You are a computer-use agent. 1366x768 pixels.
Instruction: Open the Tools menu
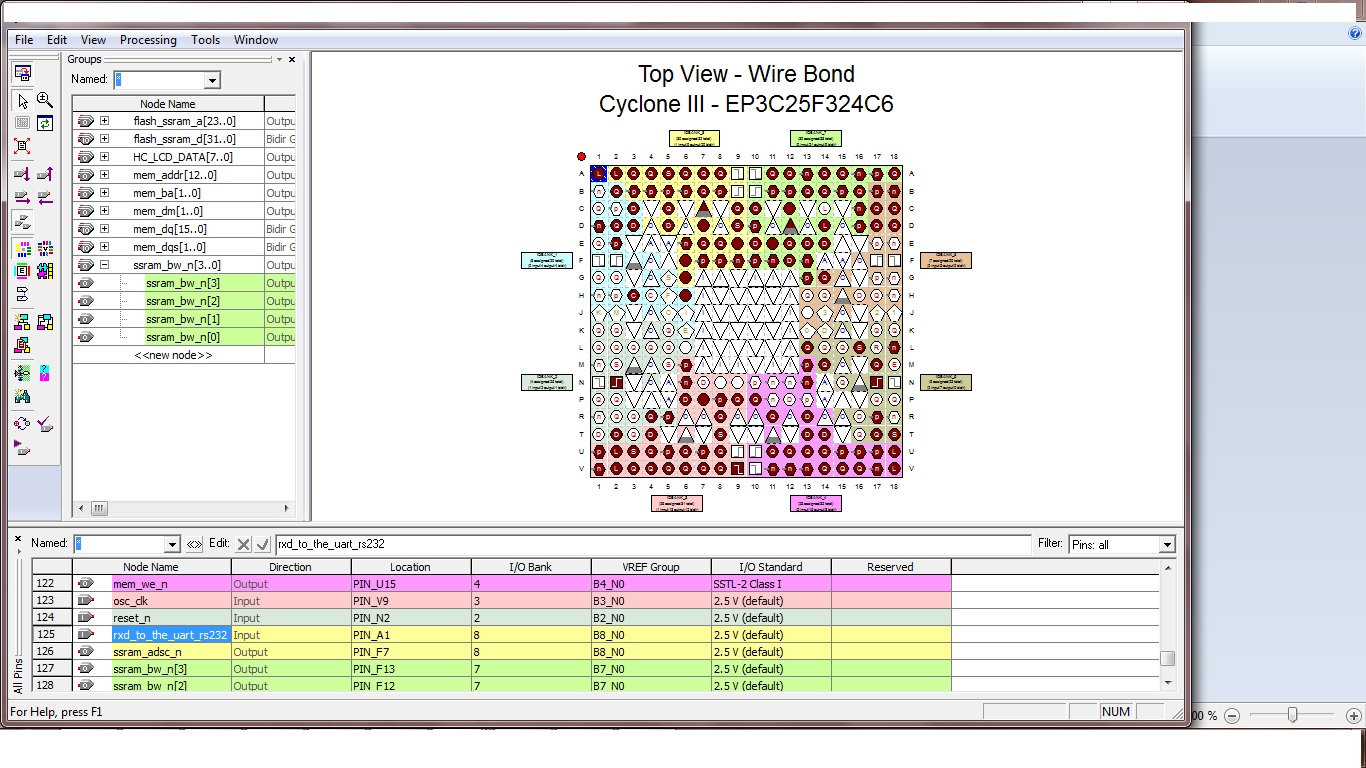point(205,40)
